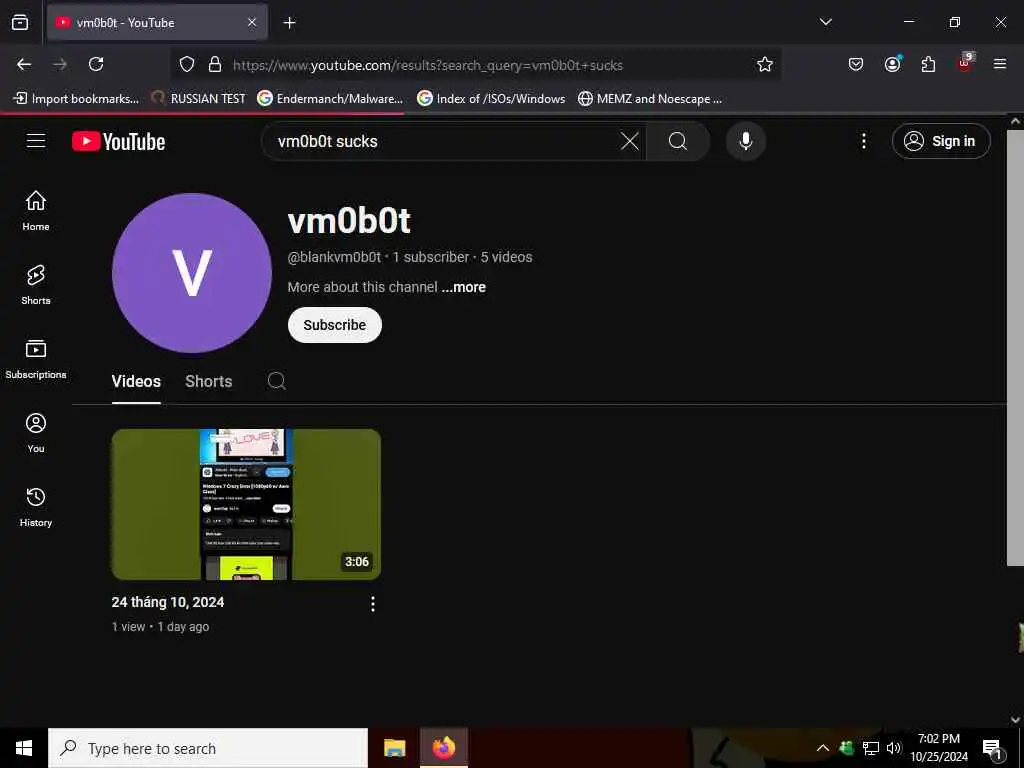Open MEMZ and Noescape bookmark

[x=650, y=99]
